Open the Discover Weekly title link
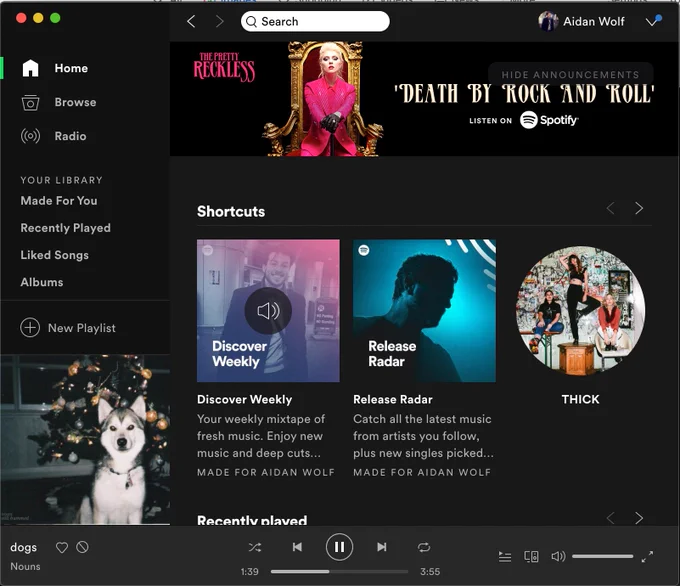 245,399
